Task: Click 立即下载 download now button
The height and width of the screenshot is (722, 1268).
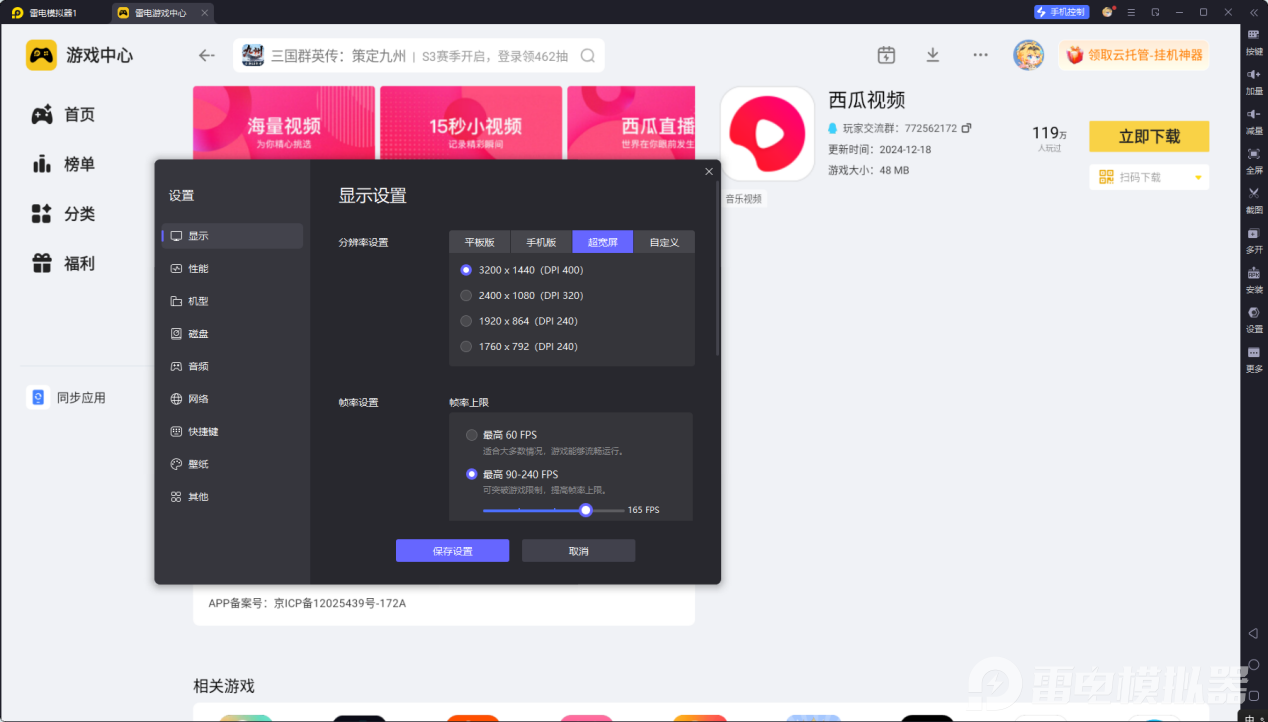Action: pos(1149,136)
